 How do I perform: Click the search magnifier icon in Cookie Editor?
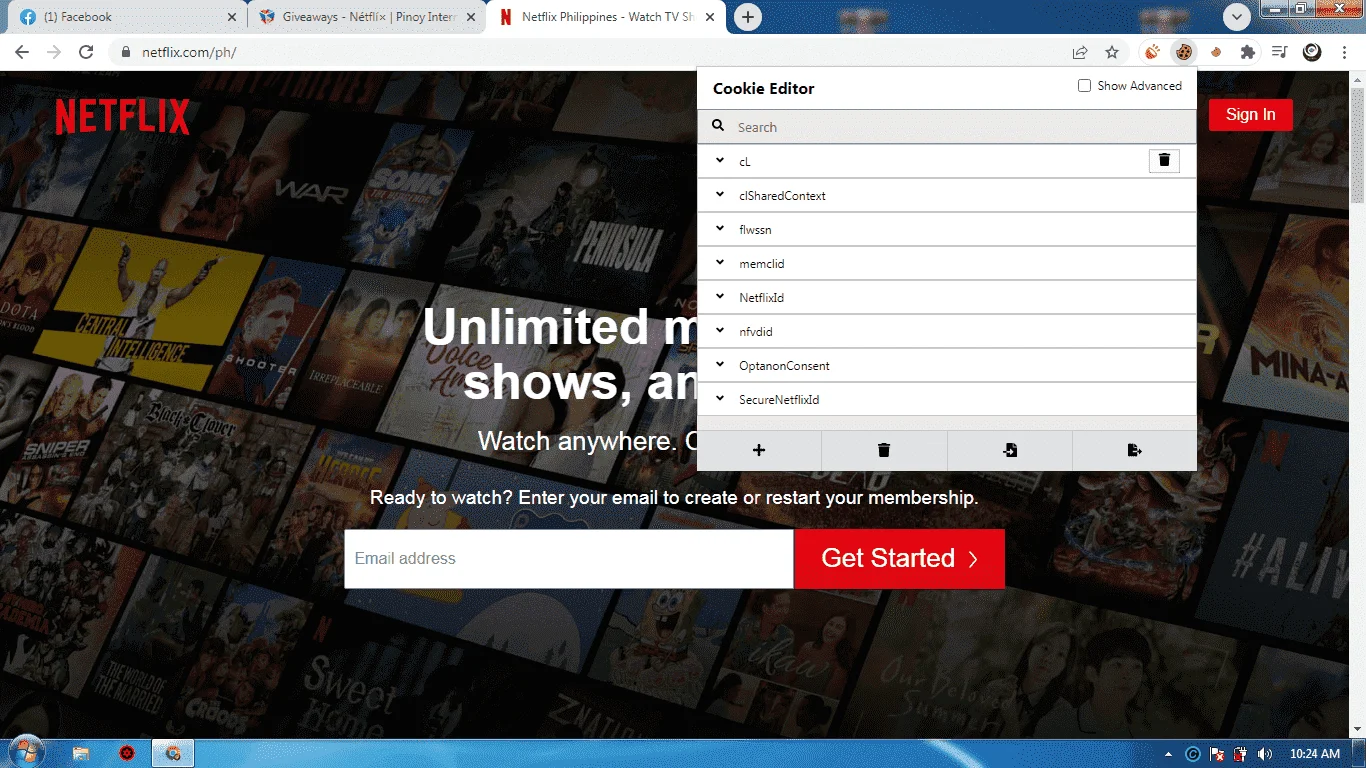[718, 126]
